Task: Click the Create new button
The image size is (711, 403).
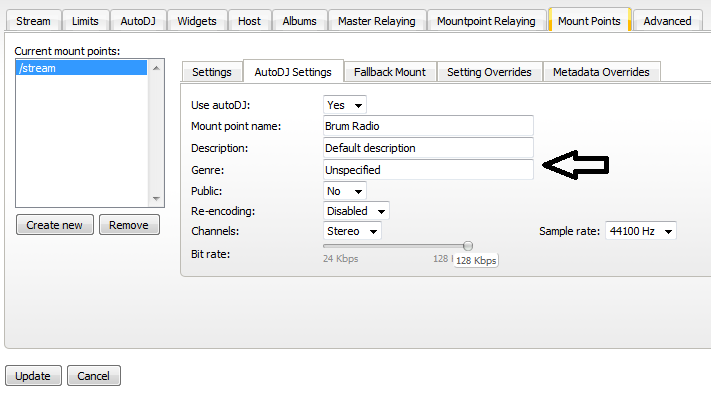Action: 55,225
